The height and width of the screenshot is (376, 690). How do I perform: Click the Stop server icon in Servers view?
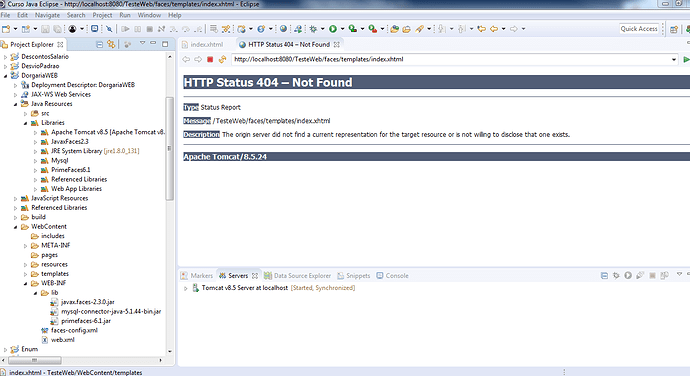tap(652, 276)
